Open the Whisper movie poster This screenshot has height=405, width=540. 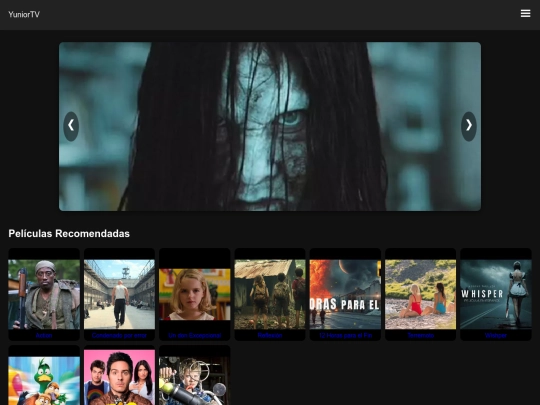click(496, 294)
